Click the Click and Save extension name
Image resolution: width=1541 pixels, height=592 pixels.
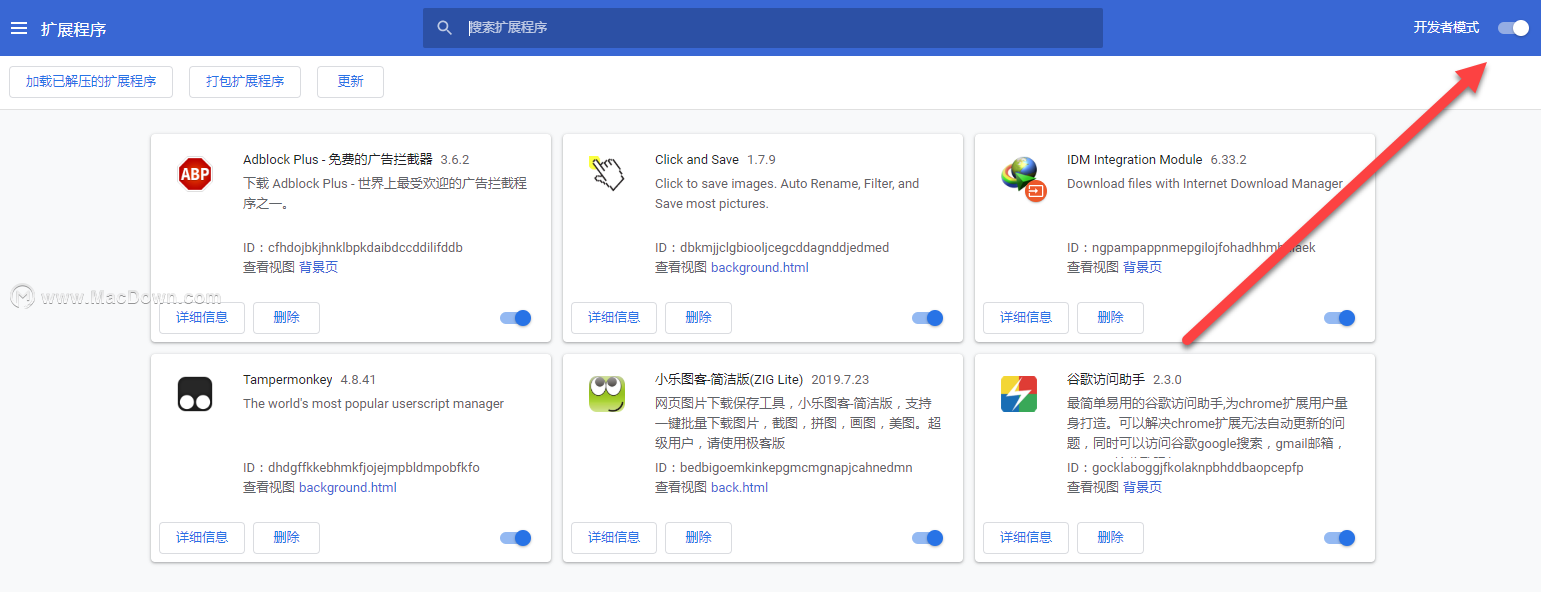(697, 160)
